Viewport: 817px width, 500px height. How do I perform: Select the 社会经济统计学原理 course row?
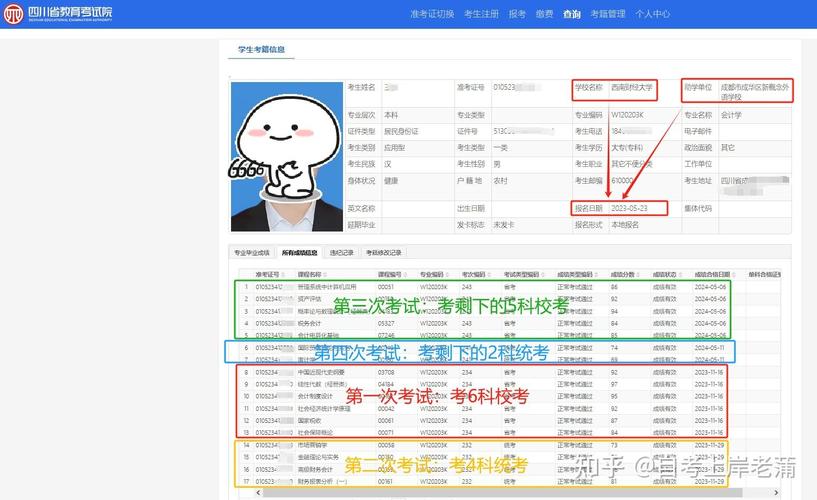[x=510, y=409]
